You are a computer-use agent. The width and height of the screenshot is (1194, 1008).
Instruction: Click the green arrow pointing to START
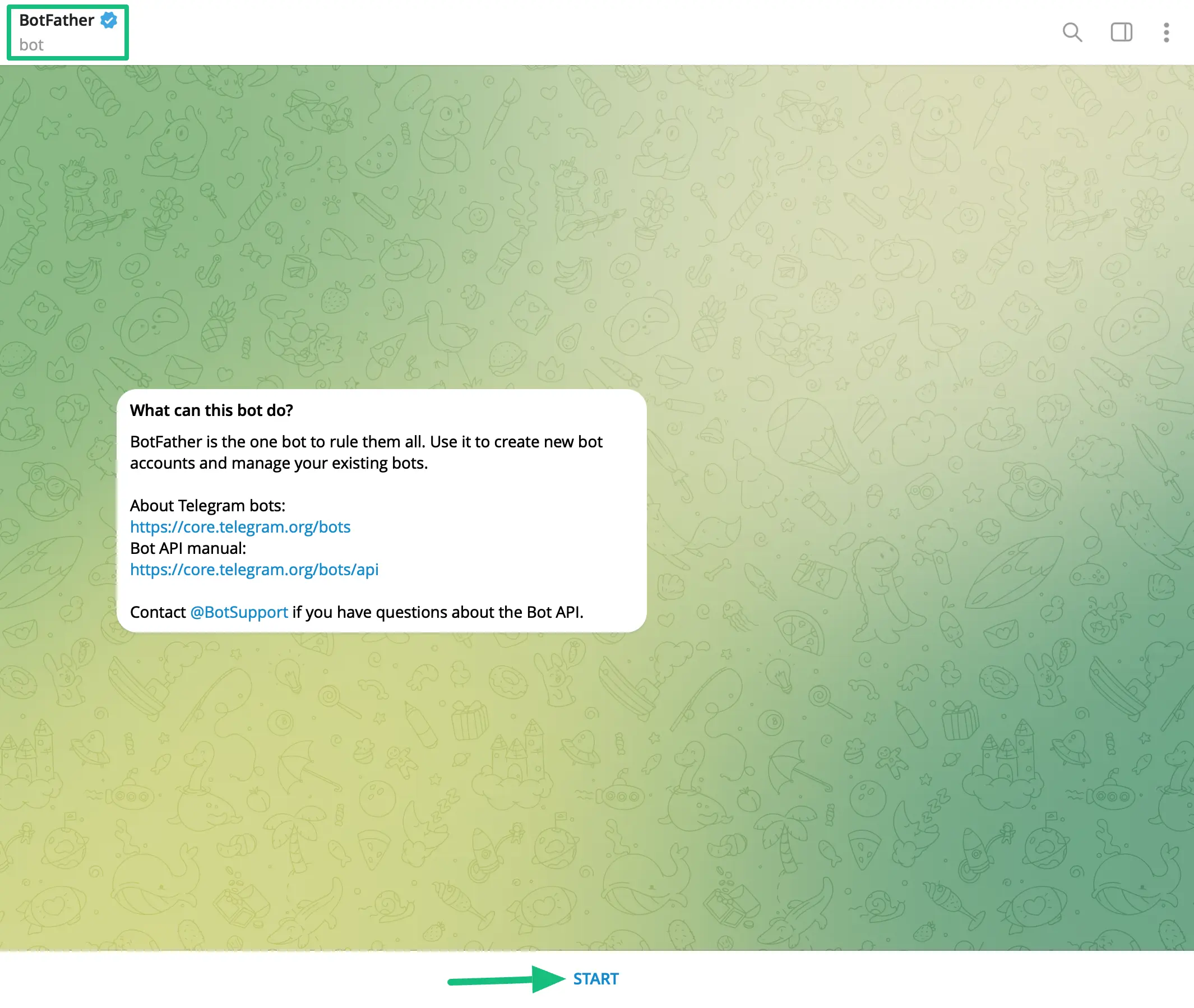tap(506, 979)
